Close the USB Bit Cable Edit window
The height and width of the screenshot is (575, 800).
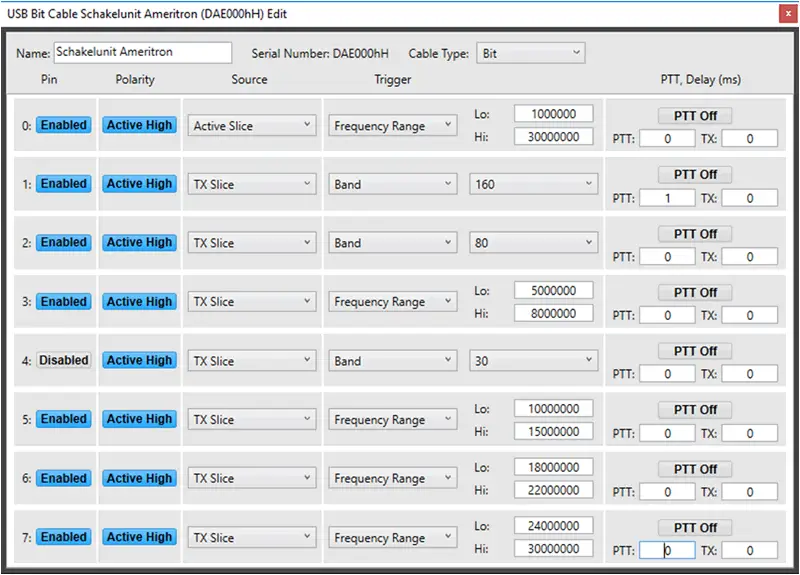(x=788, y=14)
